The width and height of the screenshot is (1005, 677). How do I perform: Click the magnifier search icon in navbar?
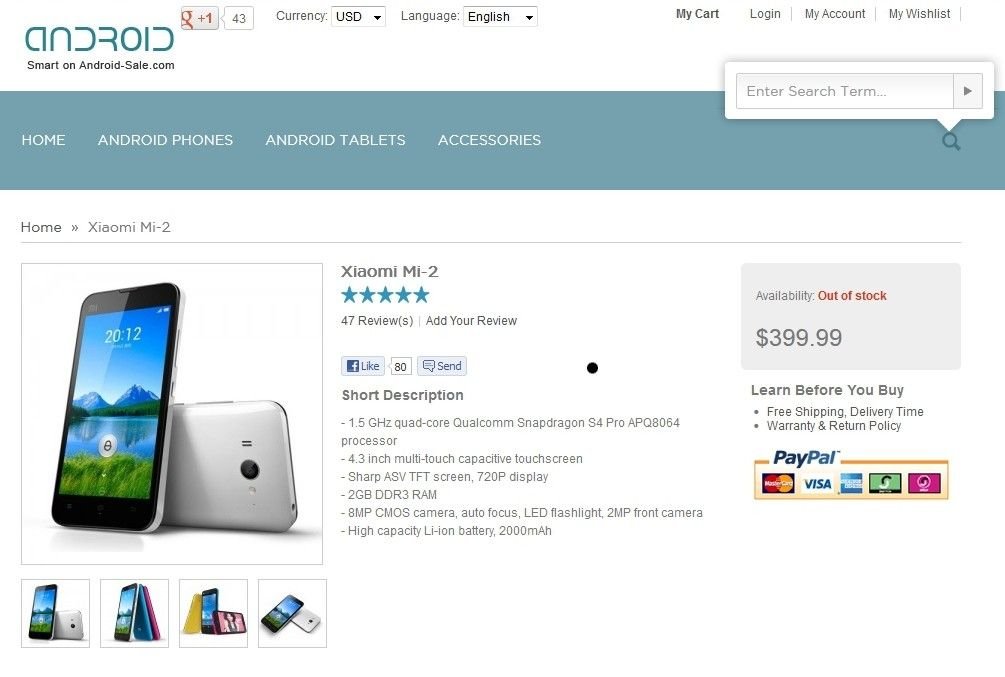click(x=951, y=141)
